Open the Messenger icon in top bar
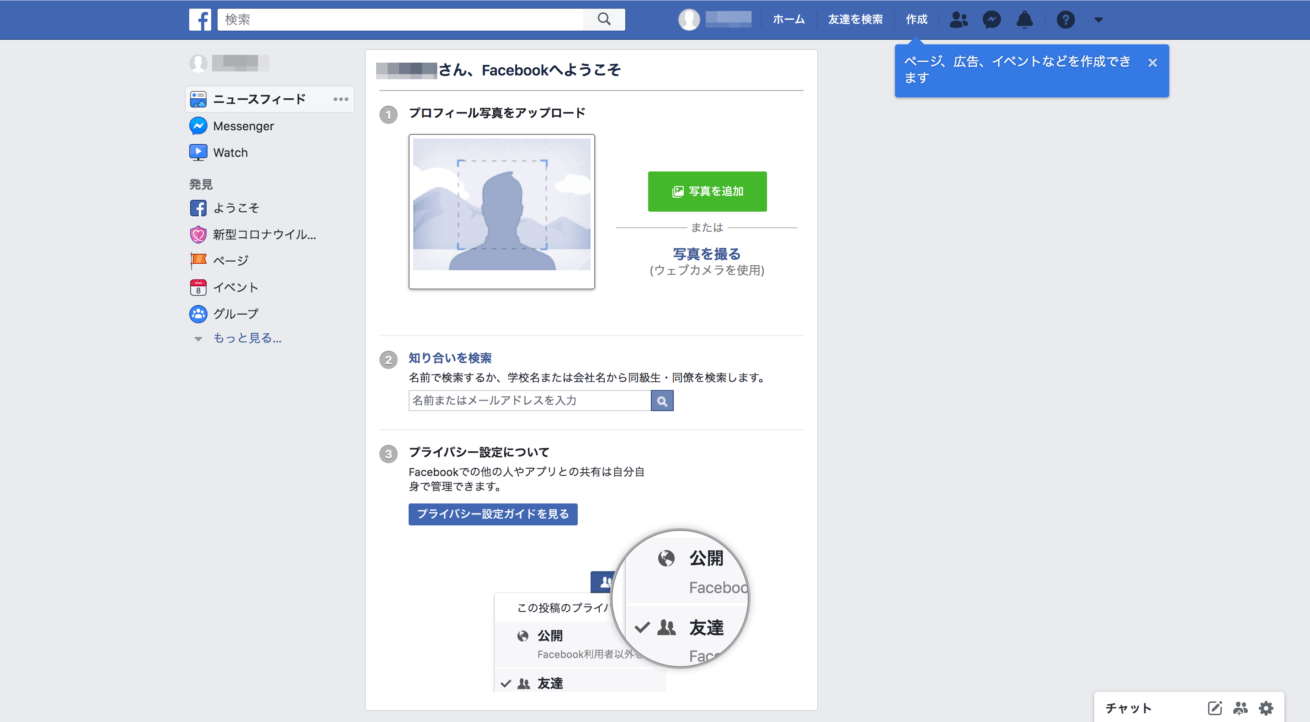The width and height of the screenshot is (1310, 722). click(x=992, y=19)
